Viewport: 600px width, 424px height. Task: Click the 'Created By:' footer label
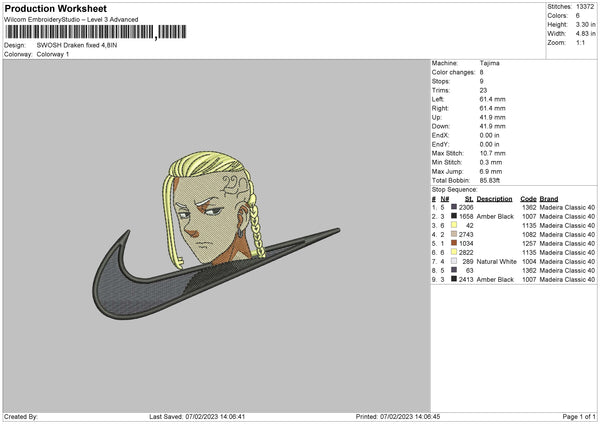click(x=21, y=416)
